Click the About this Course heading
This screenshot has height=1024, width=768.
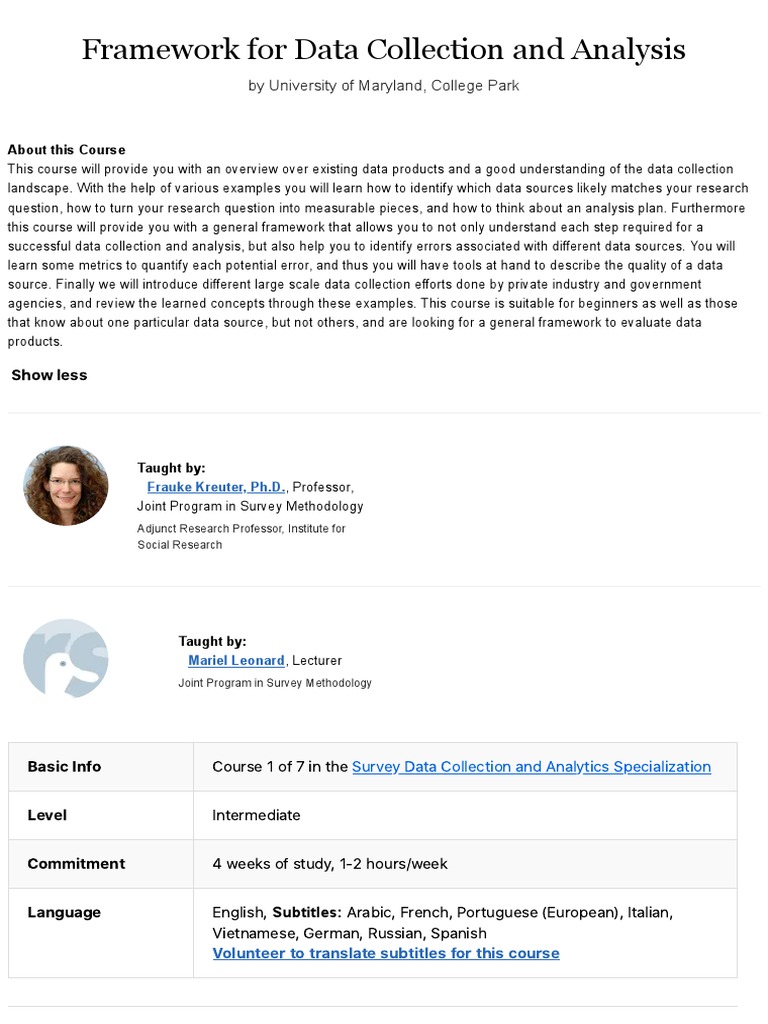(x=67, y=150)
